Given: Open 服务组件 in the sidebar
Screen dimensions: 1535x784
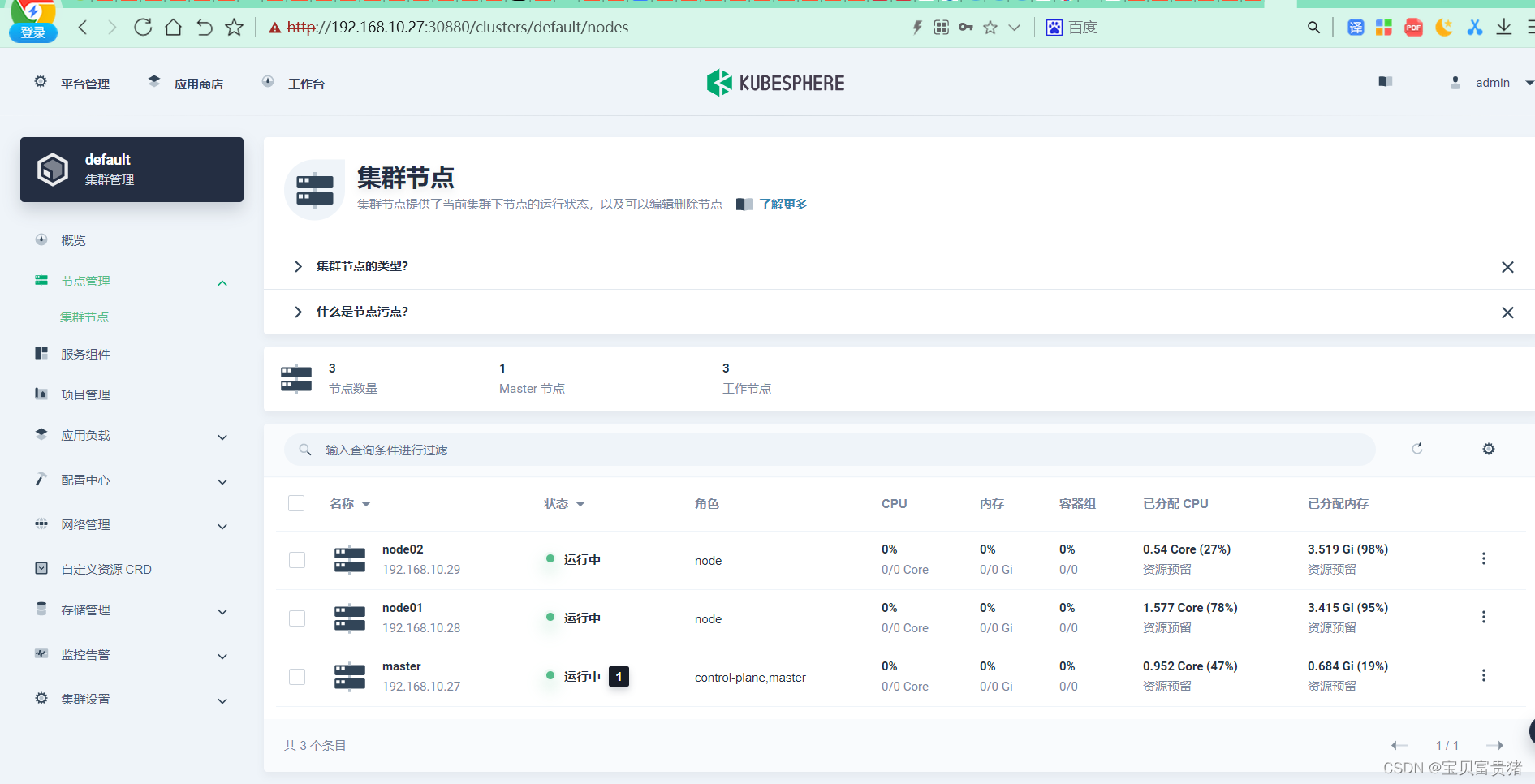Looking at the screenshot, I should [85, 354].
